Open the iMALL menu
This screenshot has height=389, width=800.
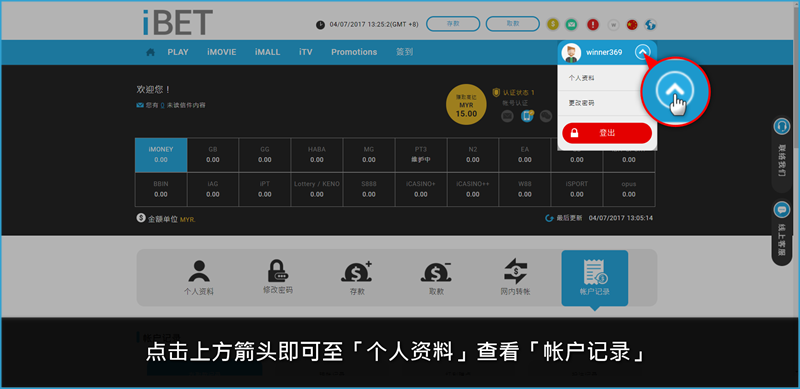[267, 52]
